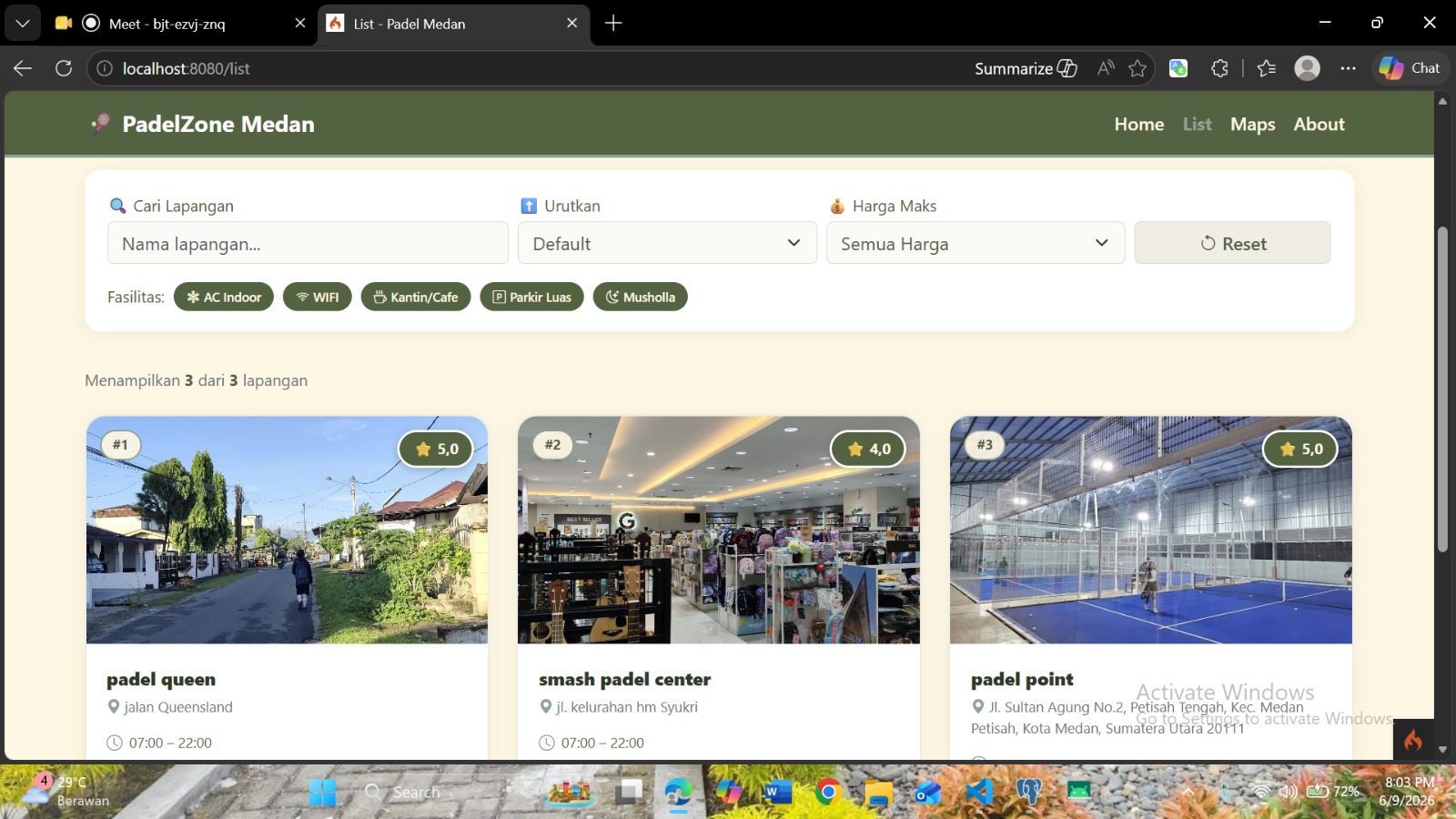
Task: Click the 4,0 rating badge on smash padel center
Action: pos(868,449)
